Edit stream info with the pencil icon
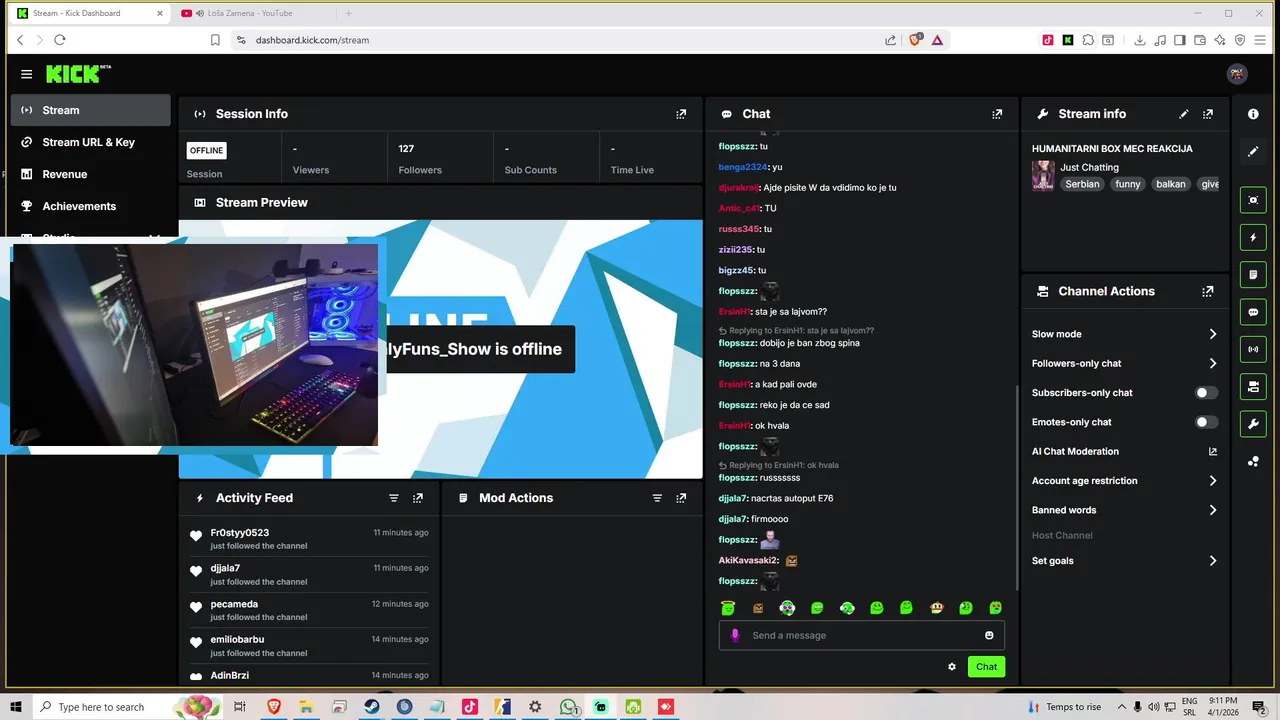1280x720 pixels. click(1184, 114)
